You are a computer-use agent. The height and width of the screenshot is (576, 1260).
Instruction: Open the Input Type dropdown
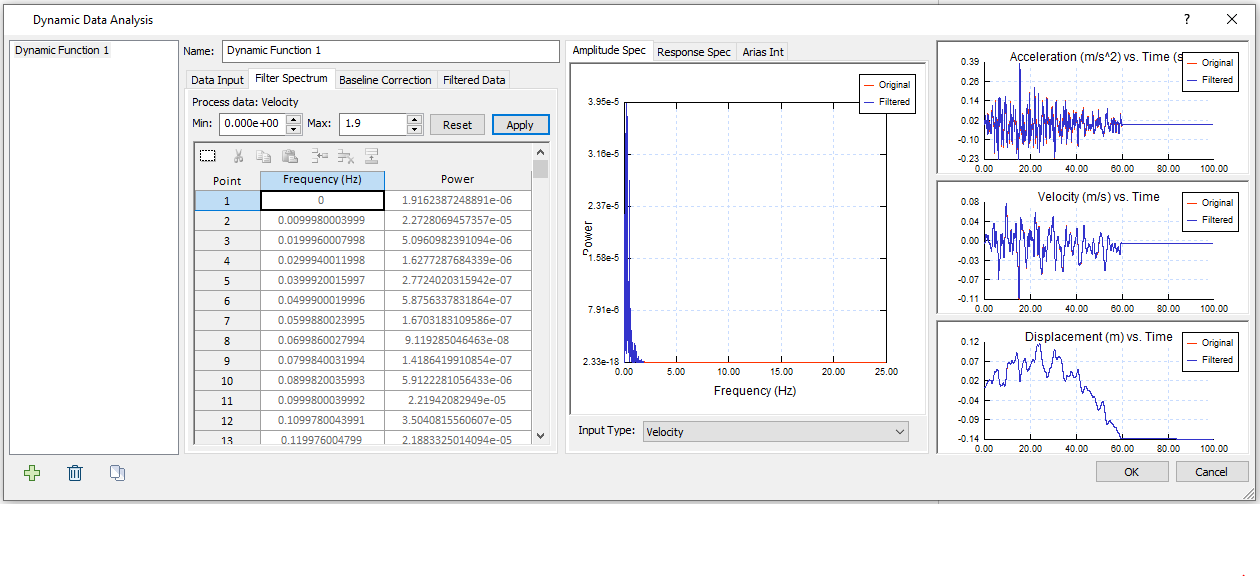775,432
